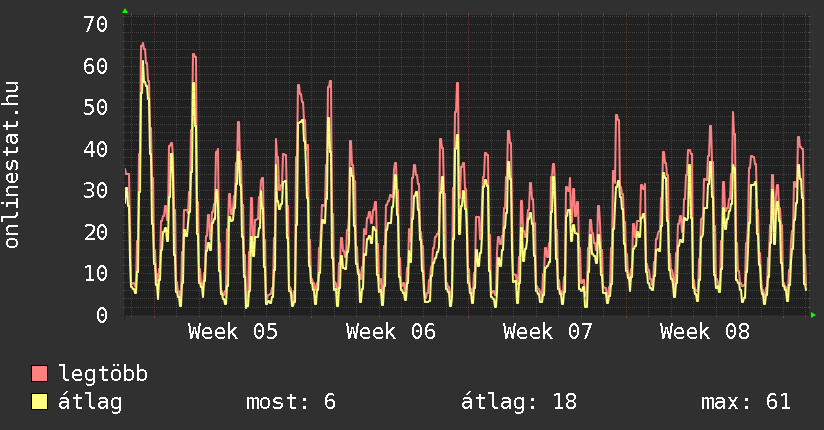This screenshot has height=430, width=824.
Task: Click the 10 value on the Y axis
Action: pos(95,273)
